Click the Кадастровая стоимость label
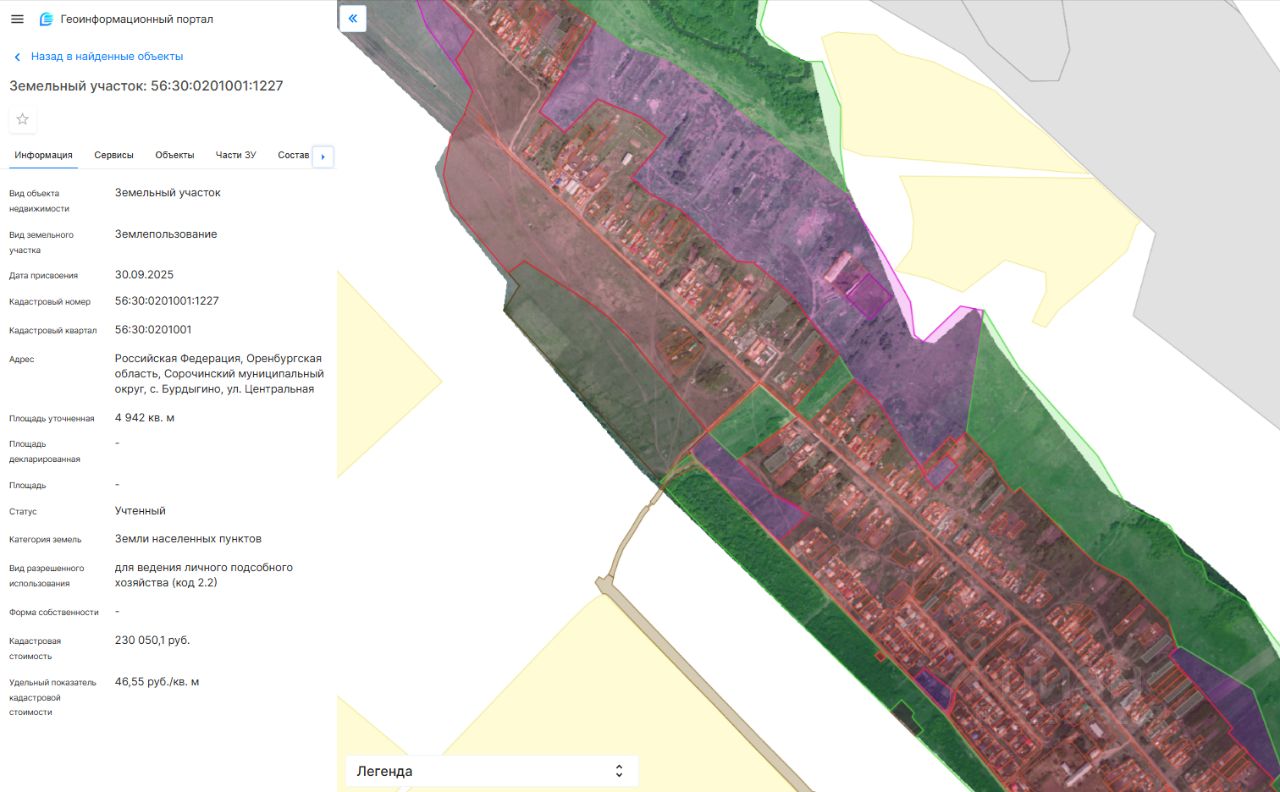This screenshot has height=792, width=1280. [x=36, y=649]
